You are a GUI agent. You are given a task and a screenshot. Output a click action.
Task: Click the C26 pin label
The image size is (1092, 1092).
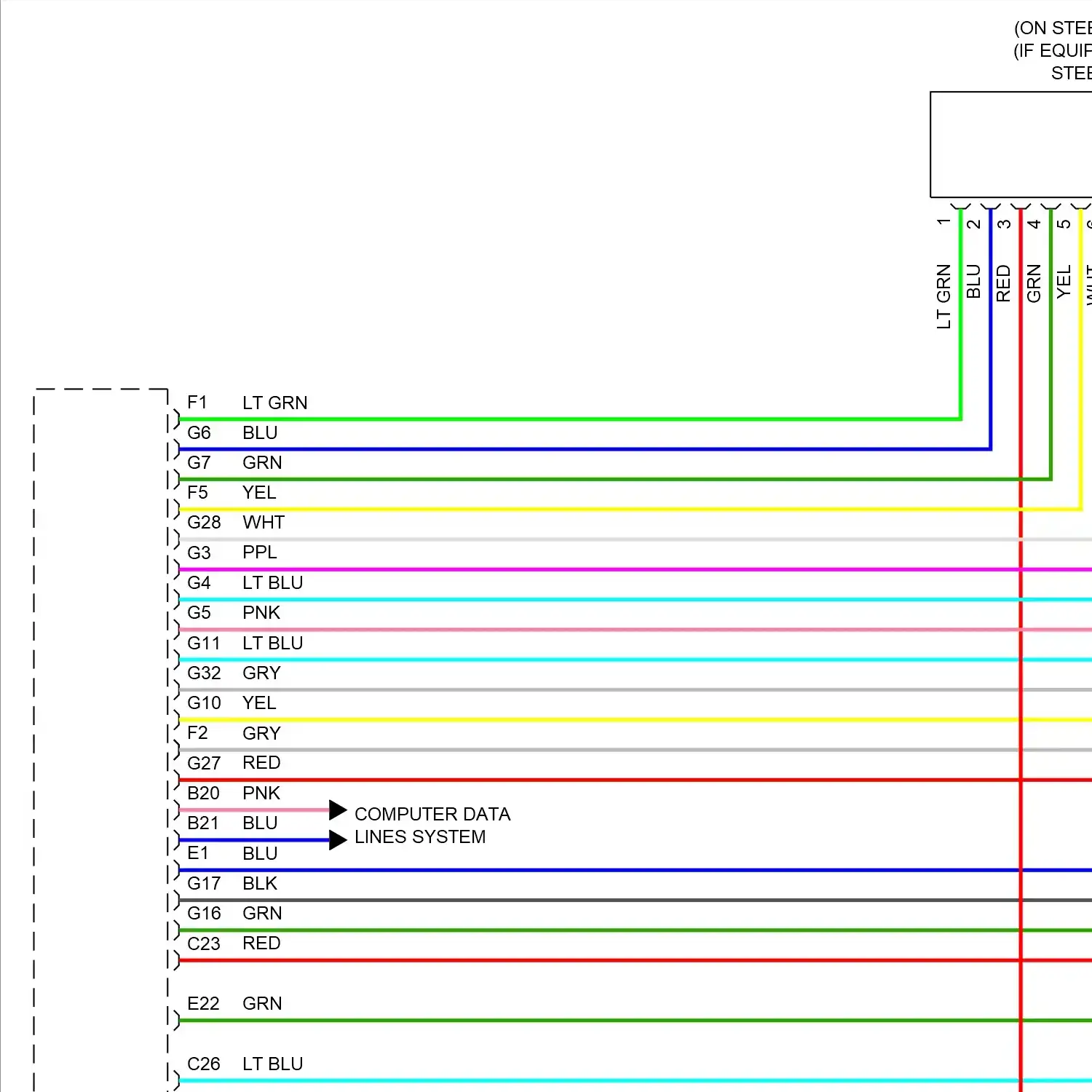click(203, 1064)
